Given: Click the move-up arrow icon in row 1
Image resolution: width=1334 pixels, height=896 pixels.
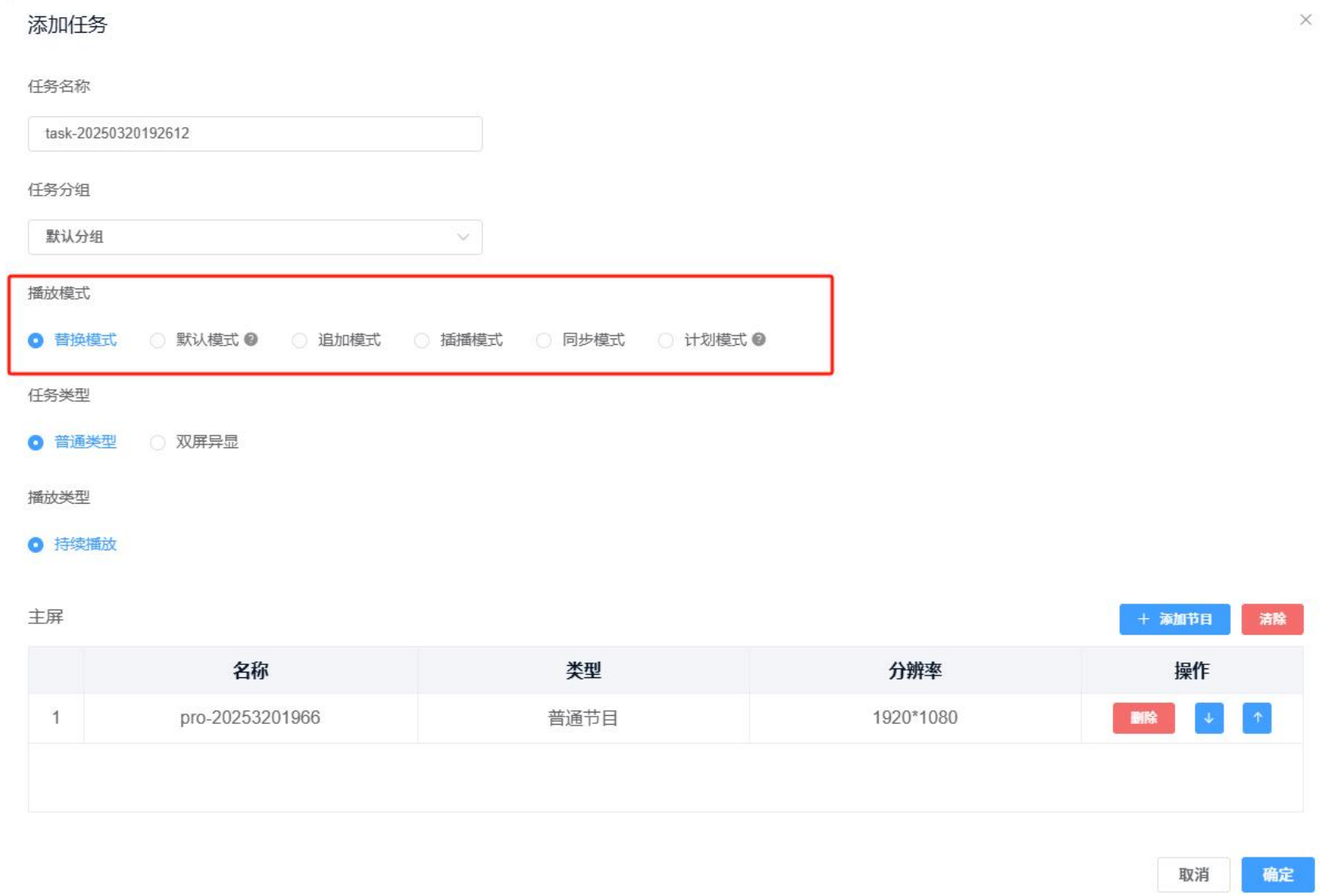Looking at the screenshot, I should coord(1256,718).
